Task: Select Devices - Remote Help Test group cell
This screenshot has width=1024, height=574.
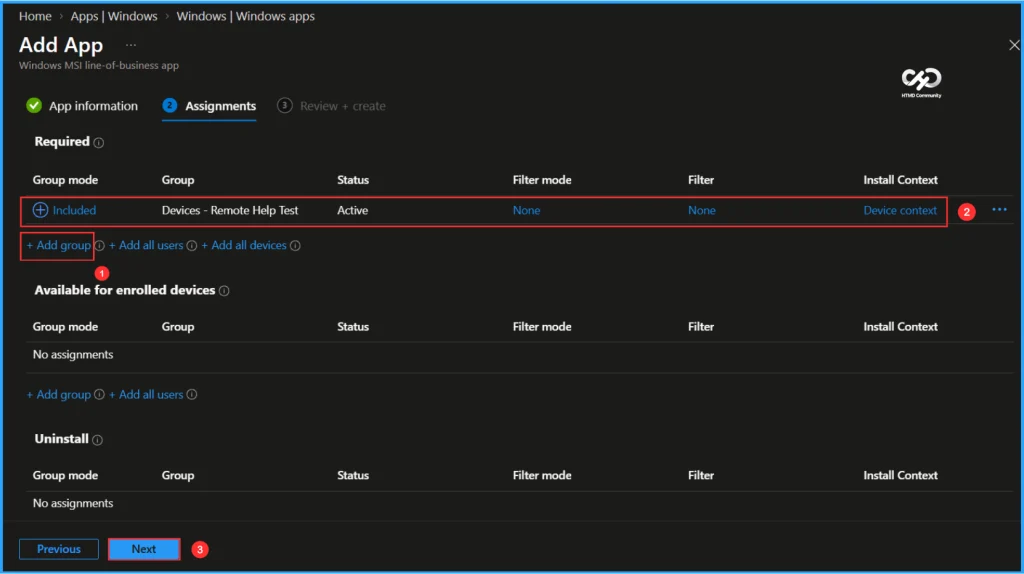Action: point(230,210)
